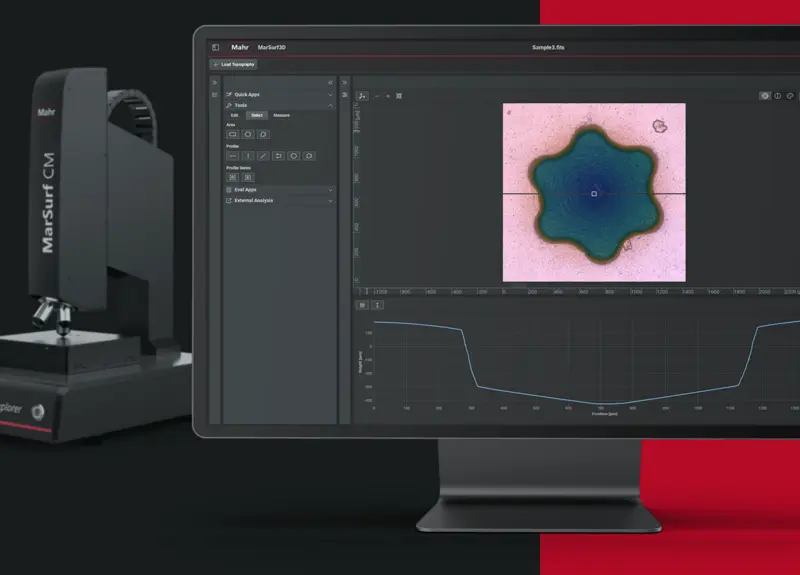
Task: Open the color palette icon at top right
Action: pos(790,96)
